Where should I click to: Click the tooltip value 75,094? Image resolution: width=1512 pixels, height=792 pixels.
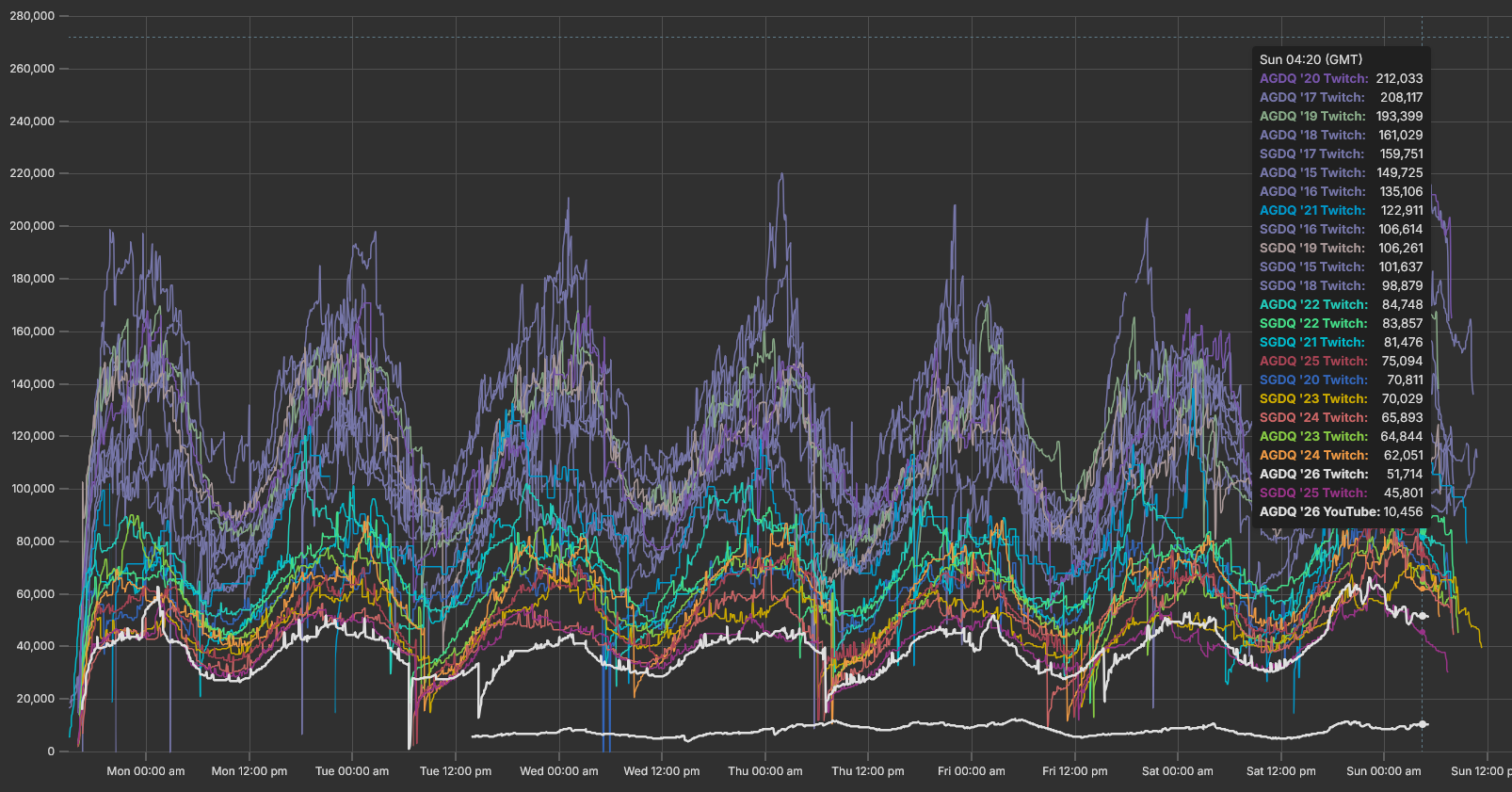tap(1403, 361)
